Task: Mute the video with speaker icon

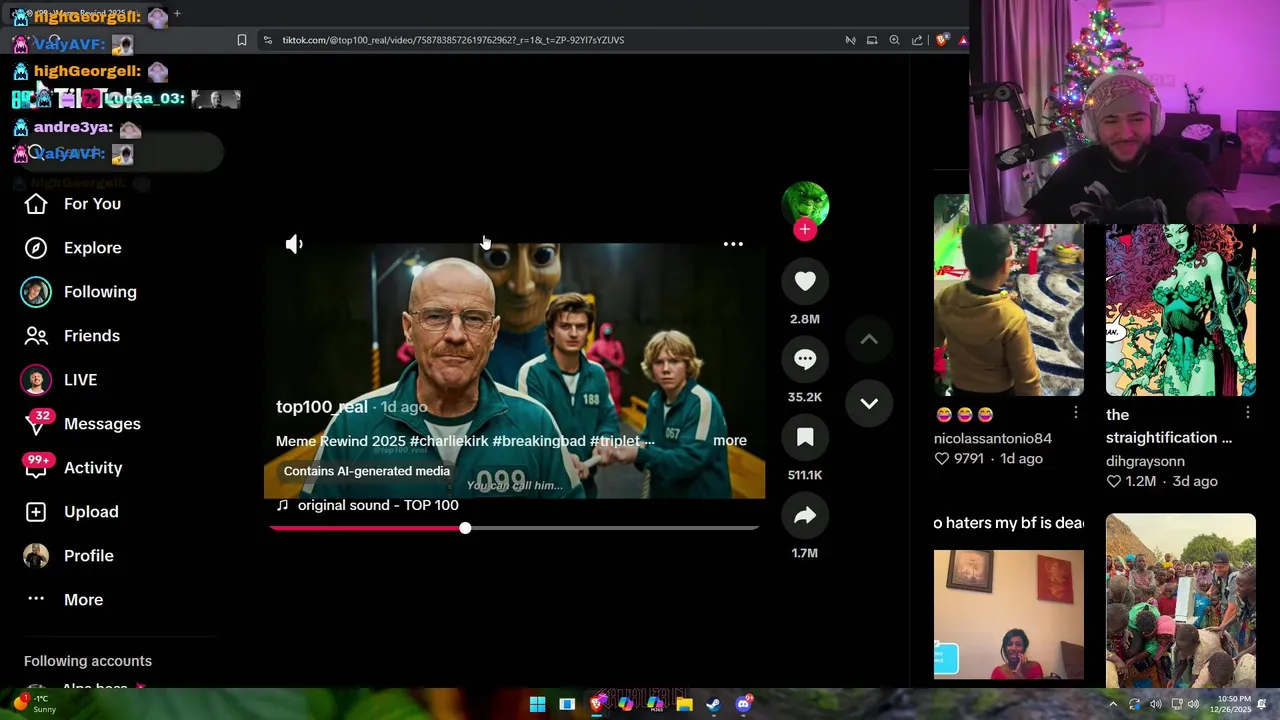Action: [294, 244]
